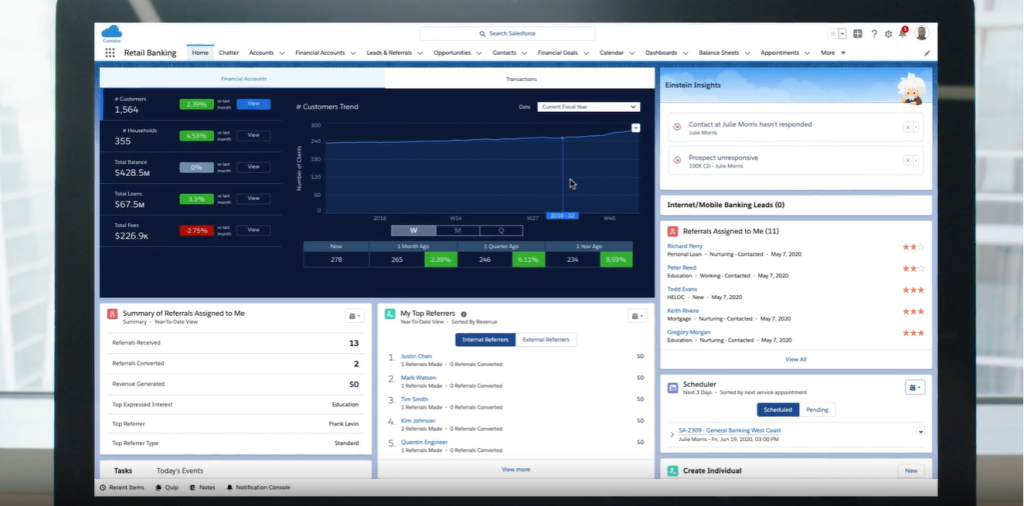Open the Notification Console

[259, 488]
